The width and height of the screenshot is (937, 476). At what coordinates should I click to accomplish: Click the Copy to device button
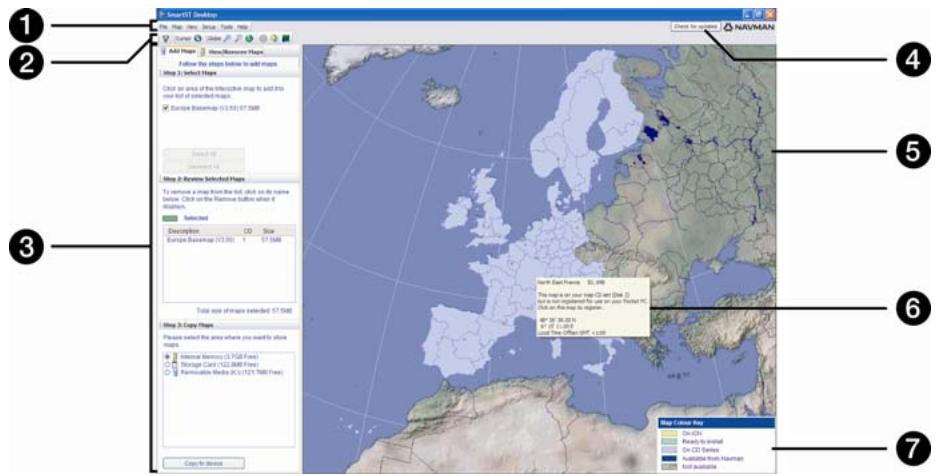click(x=204, y=463)
